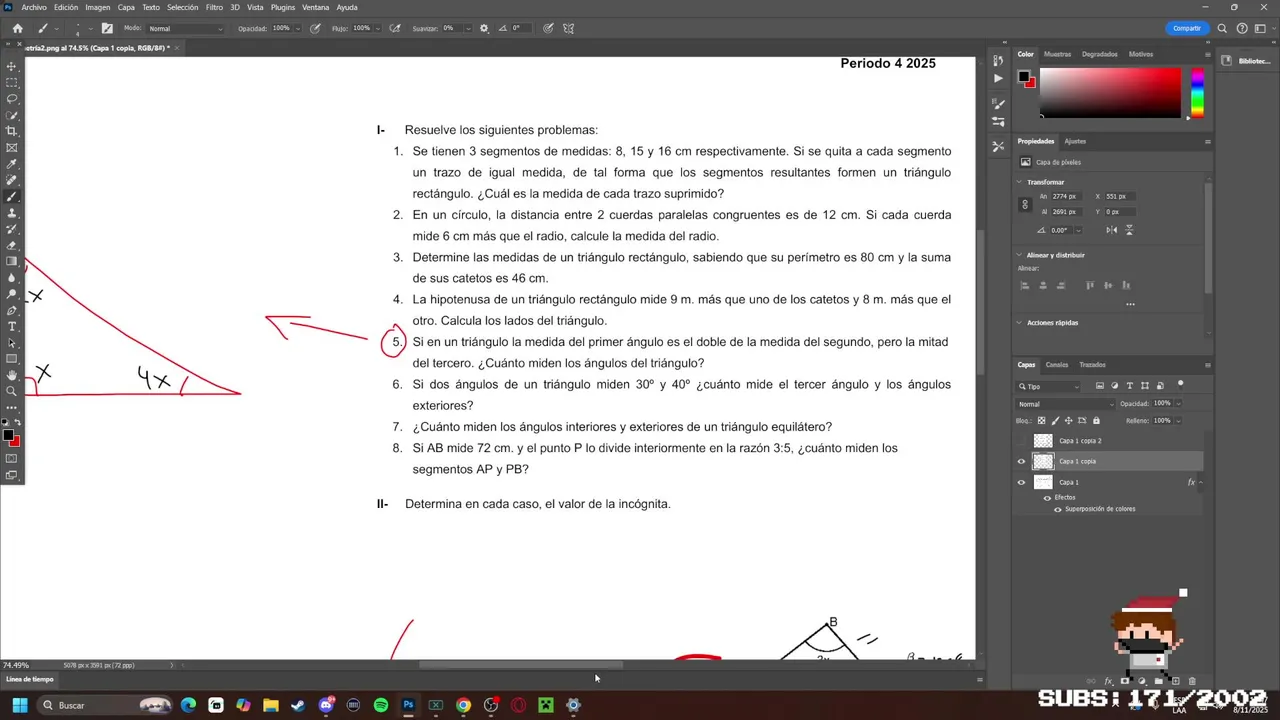Viewport: 1280px width, 720px height.
Task: Switch to the Ajustes tab
Action: 1075,141
